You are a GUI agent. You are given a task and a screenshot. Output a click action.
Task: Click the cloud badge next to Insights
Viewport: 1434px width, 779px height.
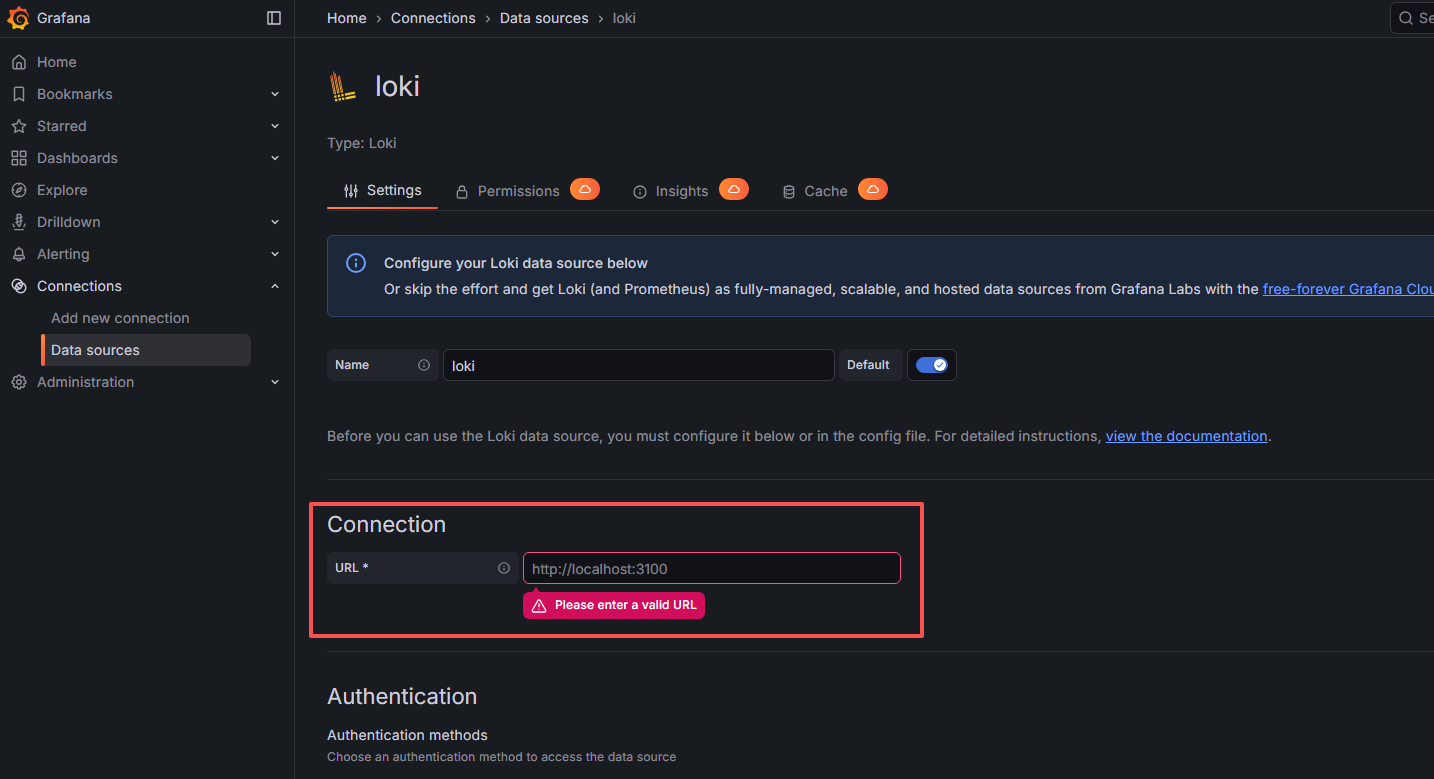click(x=733, y=189)
